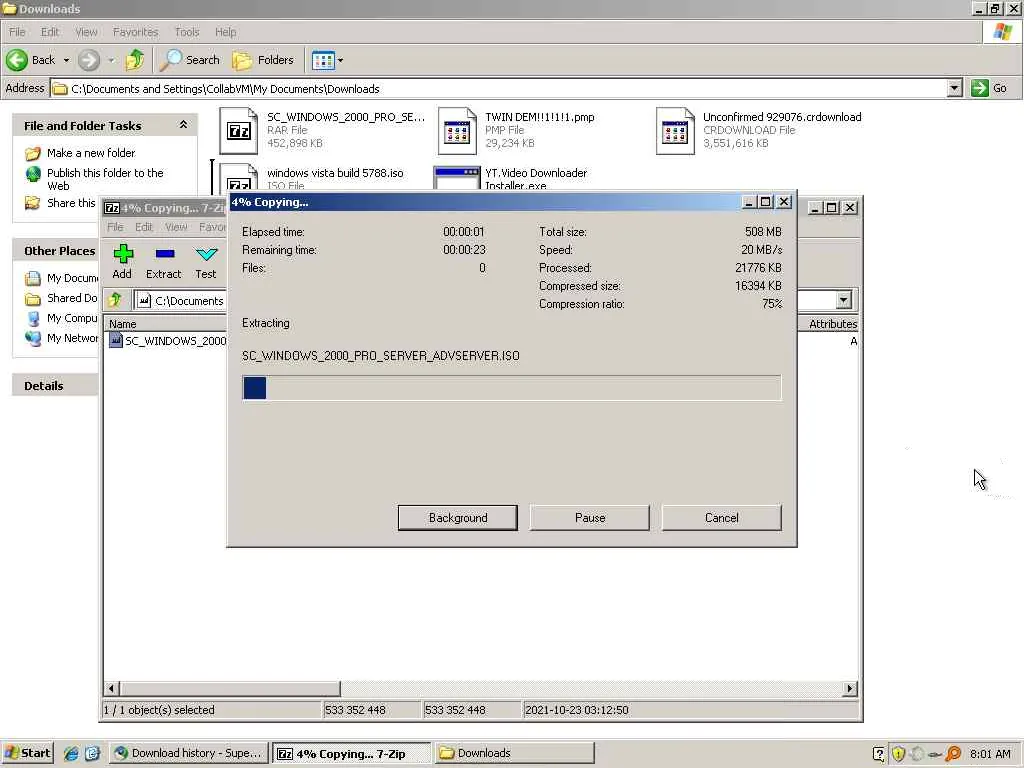Toggle the Folders pane in Explorer
This screenshot has height=768, width=1024.
point(263,60)
